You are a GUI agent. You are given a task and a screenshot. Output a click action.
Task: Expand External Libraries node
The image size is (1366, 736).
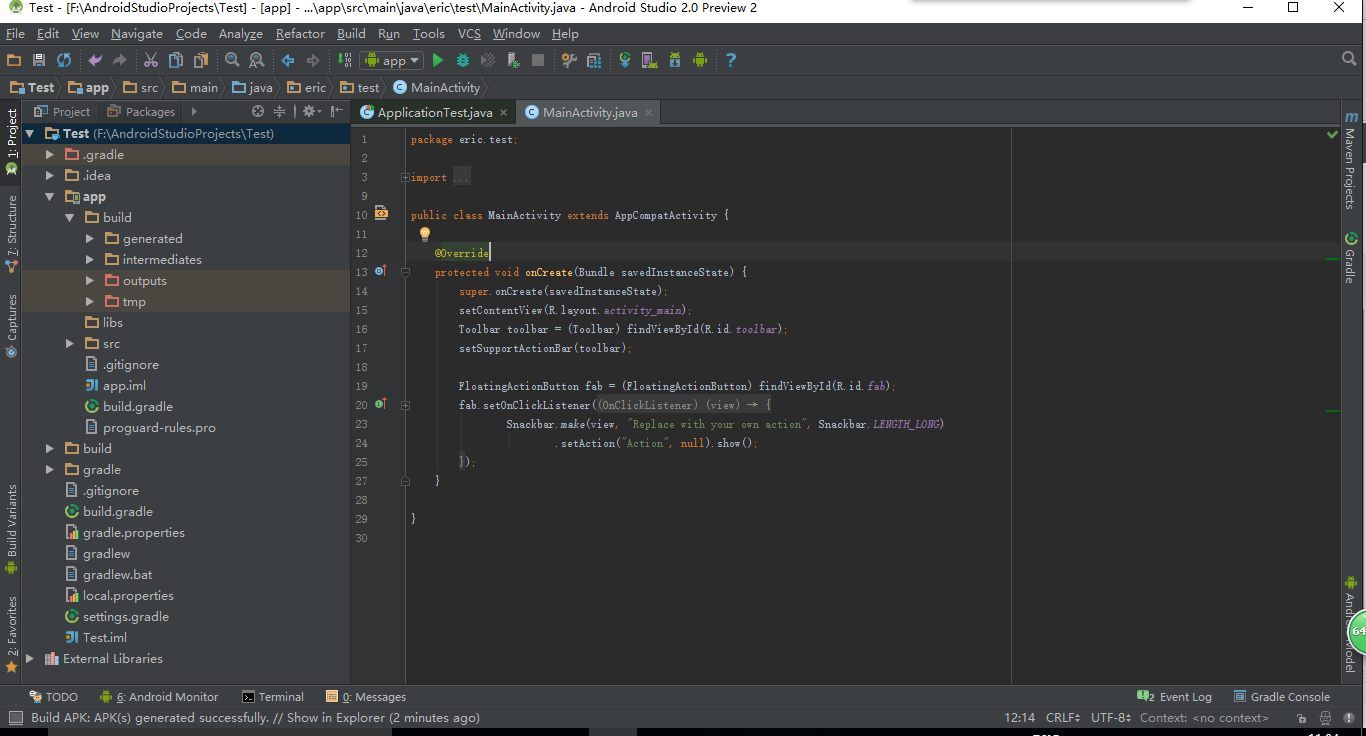click(x=30, y=658)
